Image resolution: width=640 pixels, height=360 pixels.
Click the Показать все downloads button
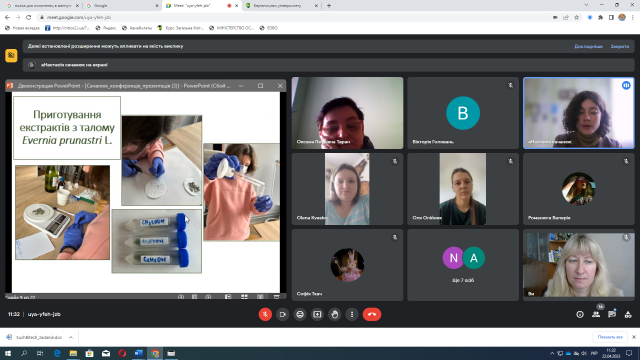610,337
